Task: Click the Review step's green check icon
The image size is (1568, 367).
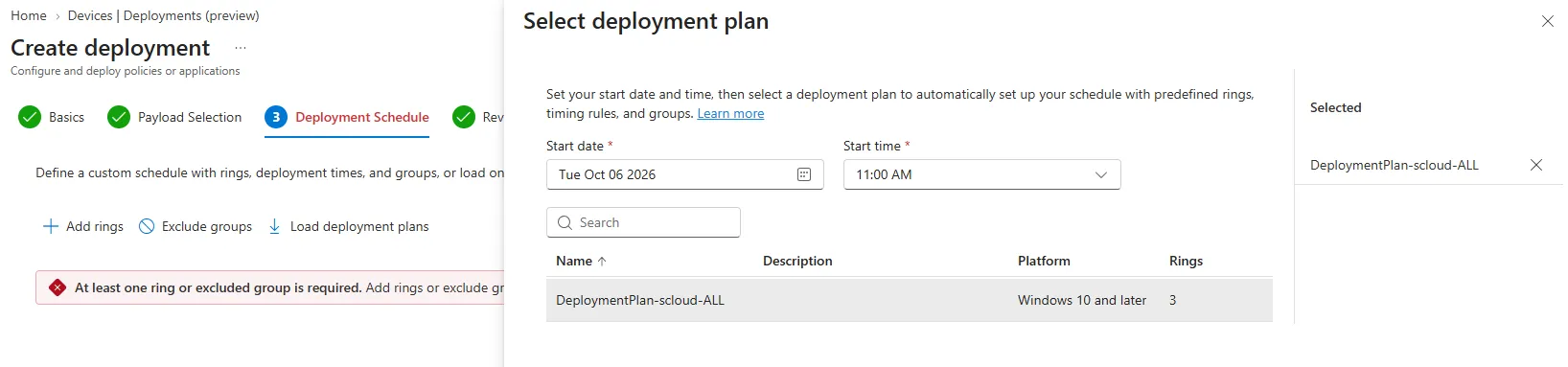Action: (464, 117)
